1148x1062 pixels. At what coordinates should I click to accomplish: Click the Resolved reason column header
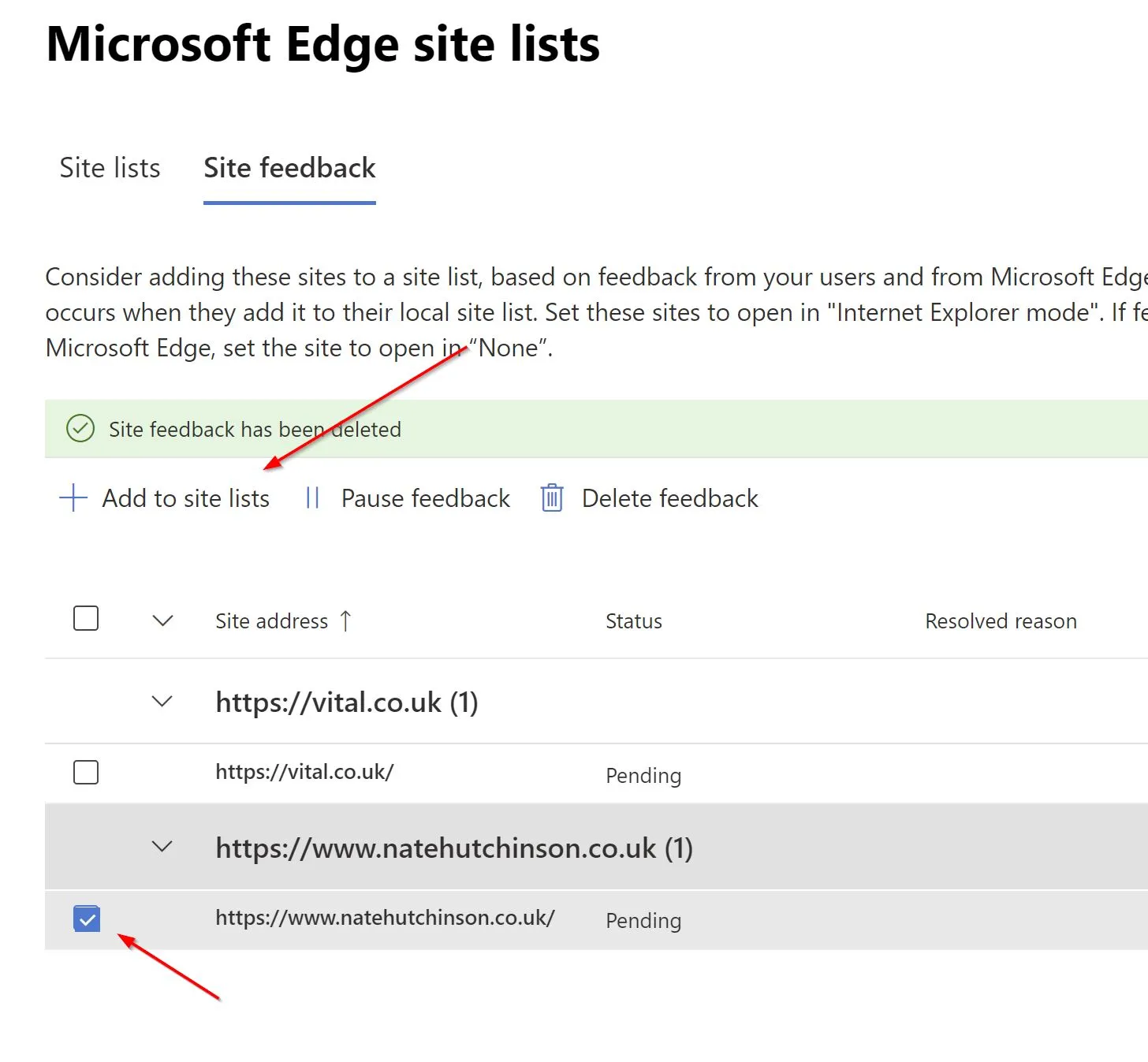click(x=1001, y=621)
